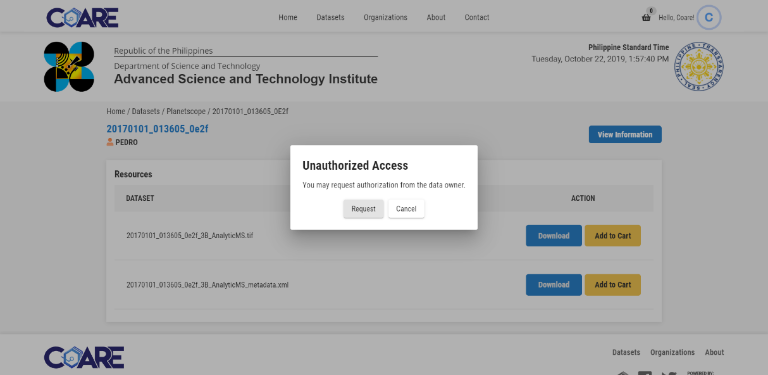Open the About page from navbar
Image resolution: width=768 pixels, height=375 pixels.
436,17
